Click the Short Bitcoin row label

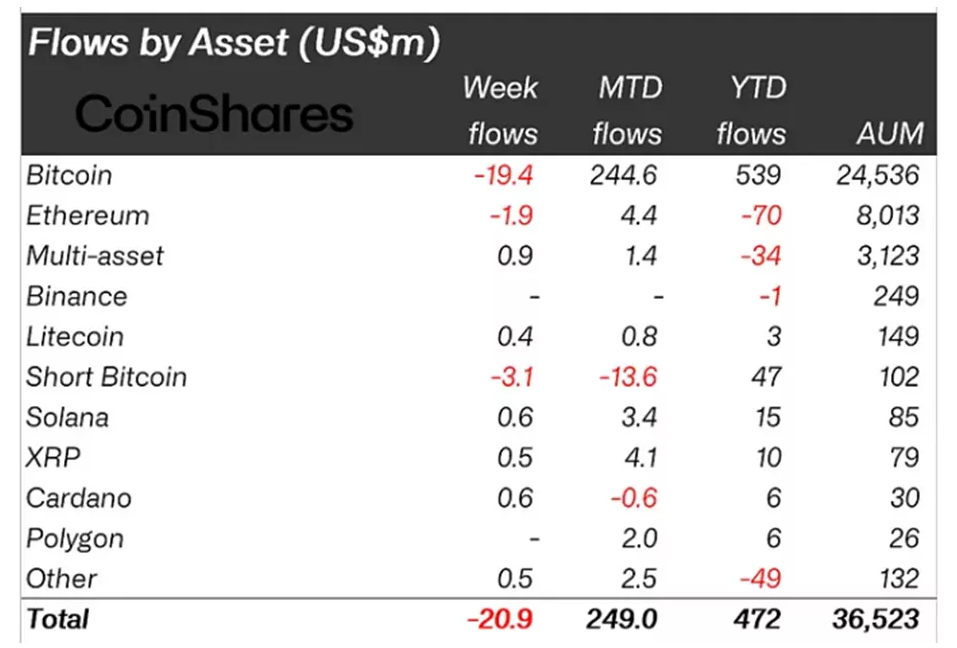[x=107, y=377]
